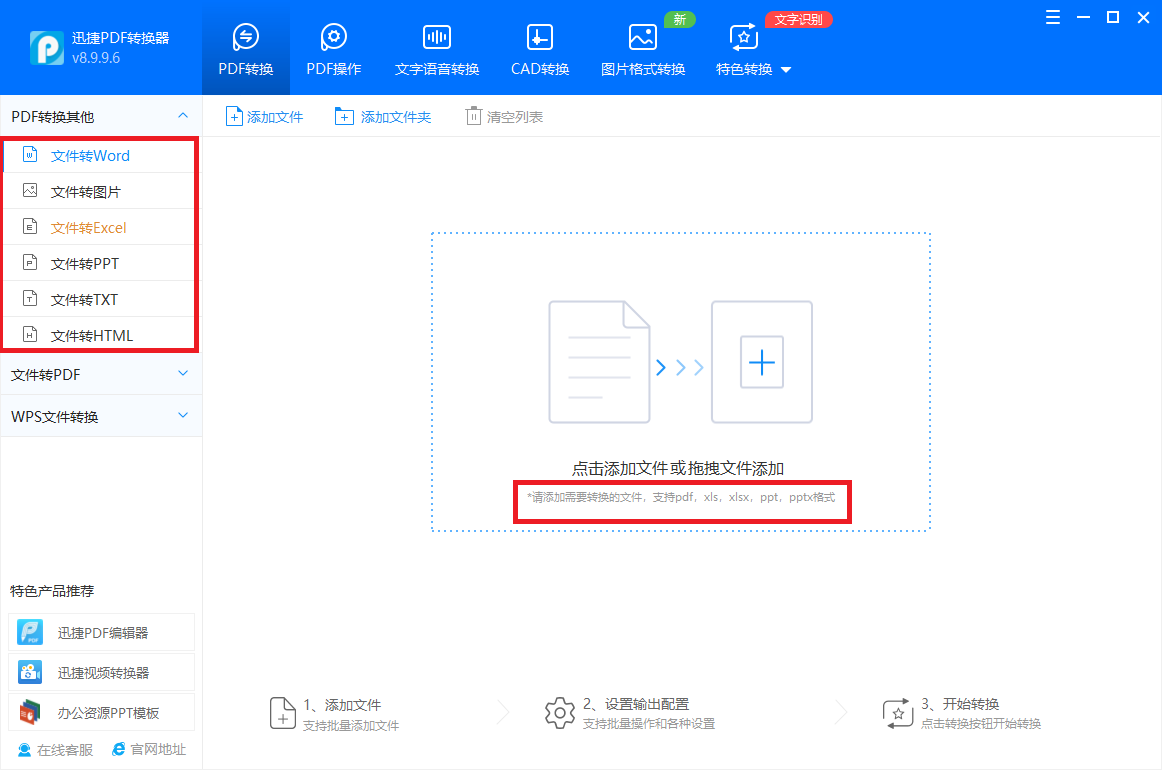1162x770 pixels.
Task: Open the 特色转换 dropdown arrow
Action: click(x=786, y=70)
